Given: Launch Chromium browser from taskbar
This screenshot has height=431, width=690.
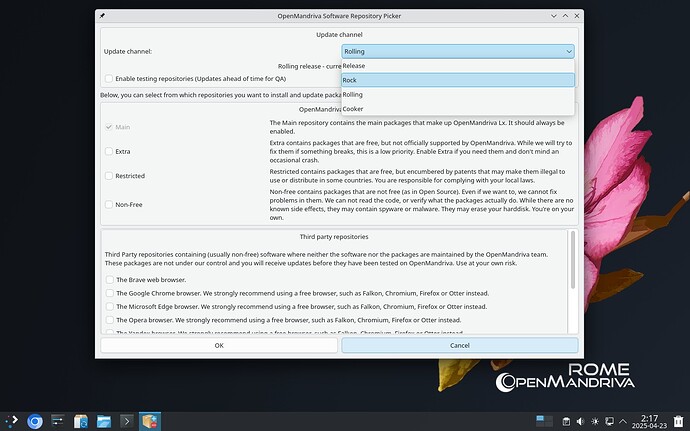Looking at the screenshot, I should pos(35,421).
